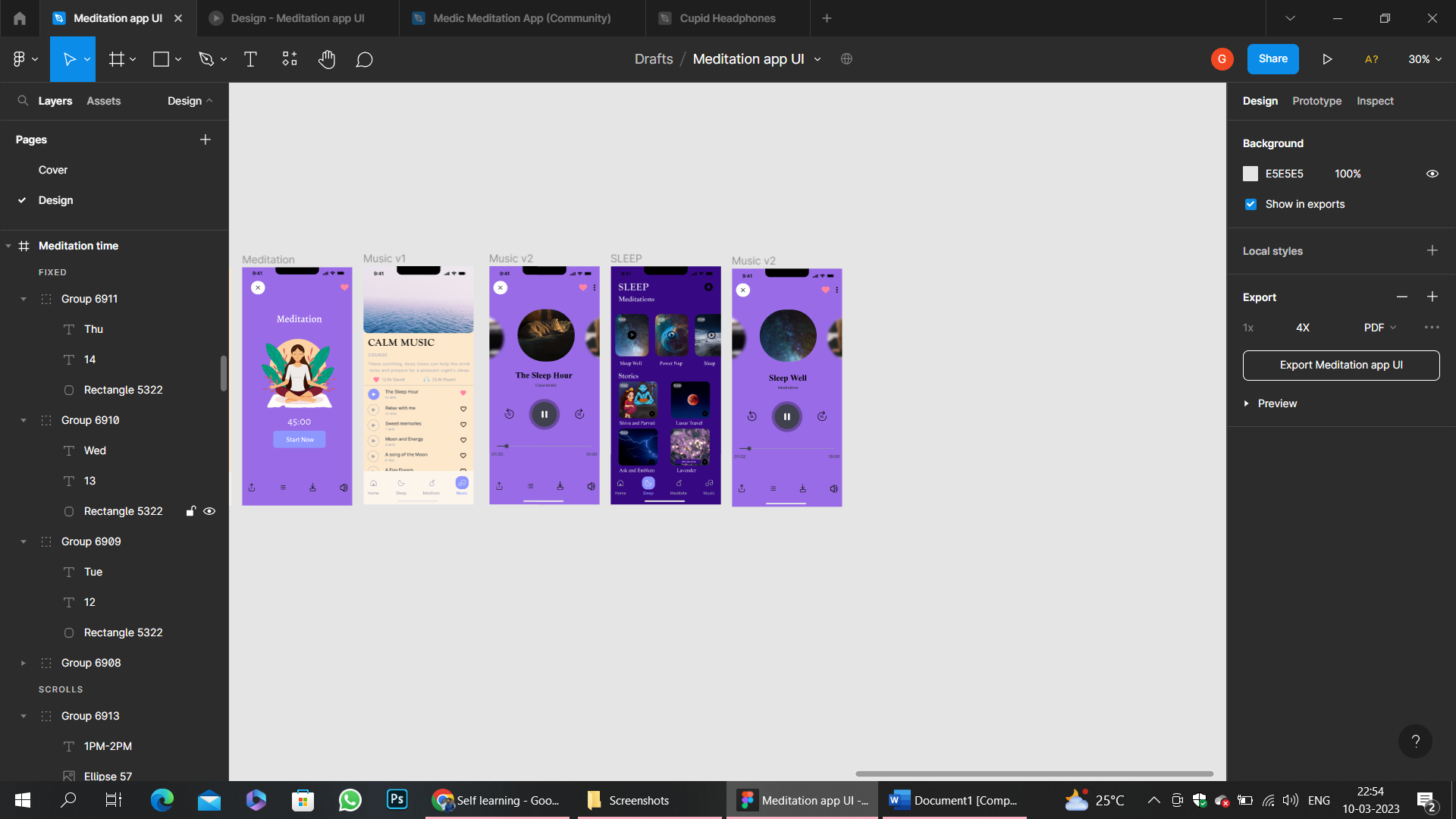Click the background color swatch E5E5E5
This screenshot has width=1456, height=819.
[1250, 174]
